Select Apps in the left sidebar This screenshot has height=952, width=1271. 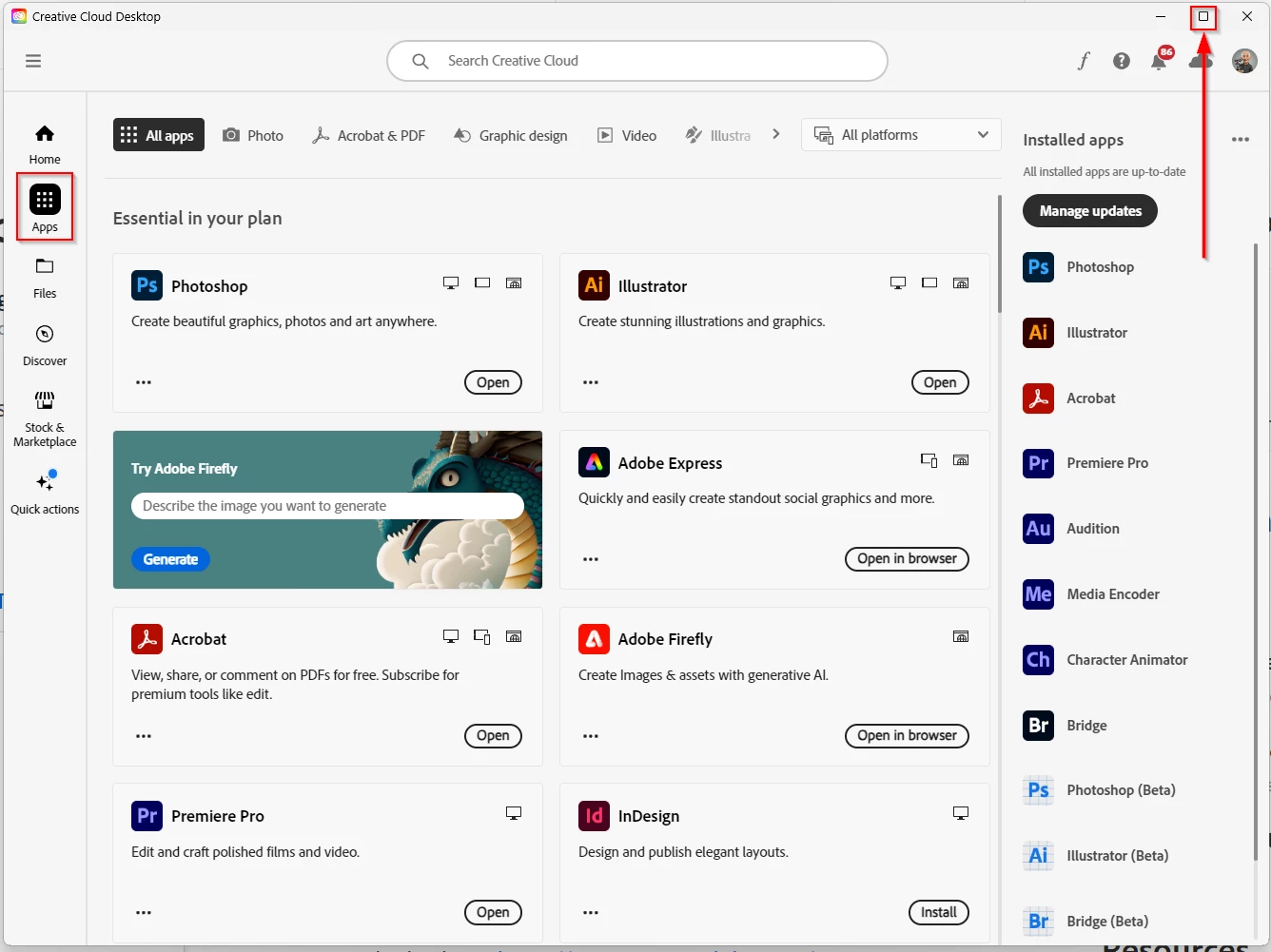pos(45,207)
